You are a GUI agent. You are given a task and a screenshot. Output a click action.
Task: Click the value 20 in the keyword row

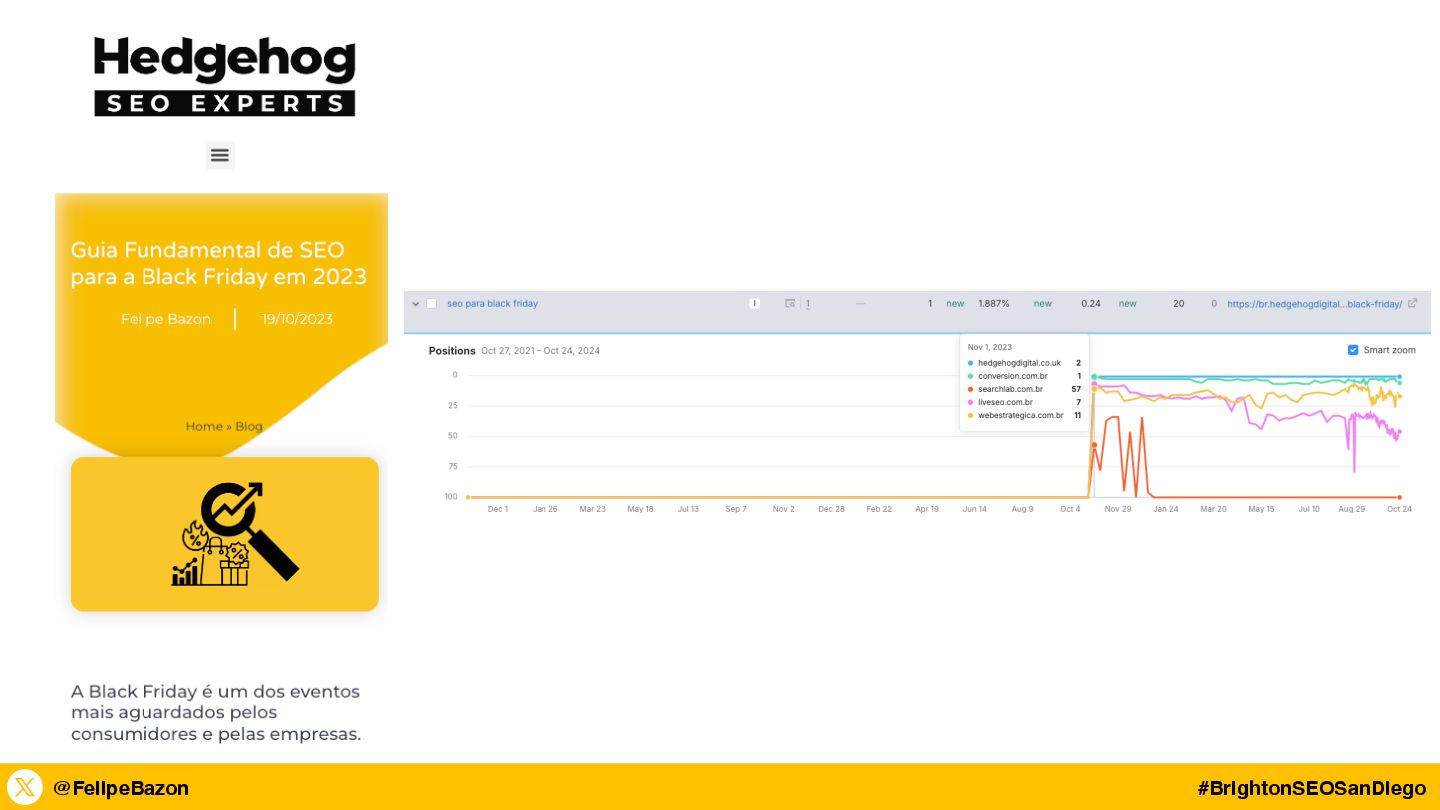coord(1179,303)
